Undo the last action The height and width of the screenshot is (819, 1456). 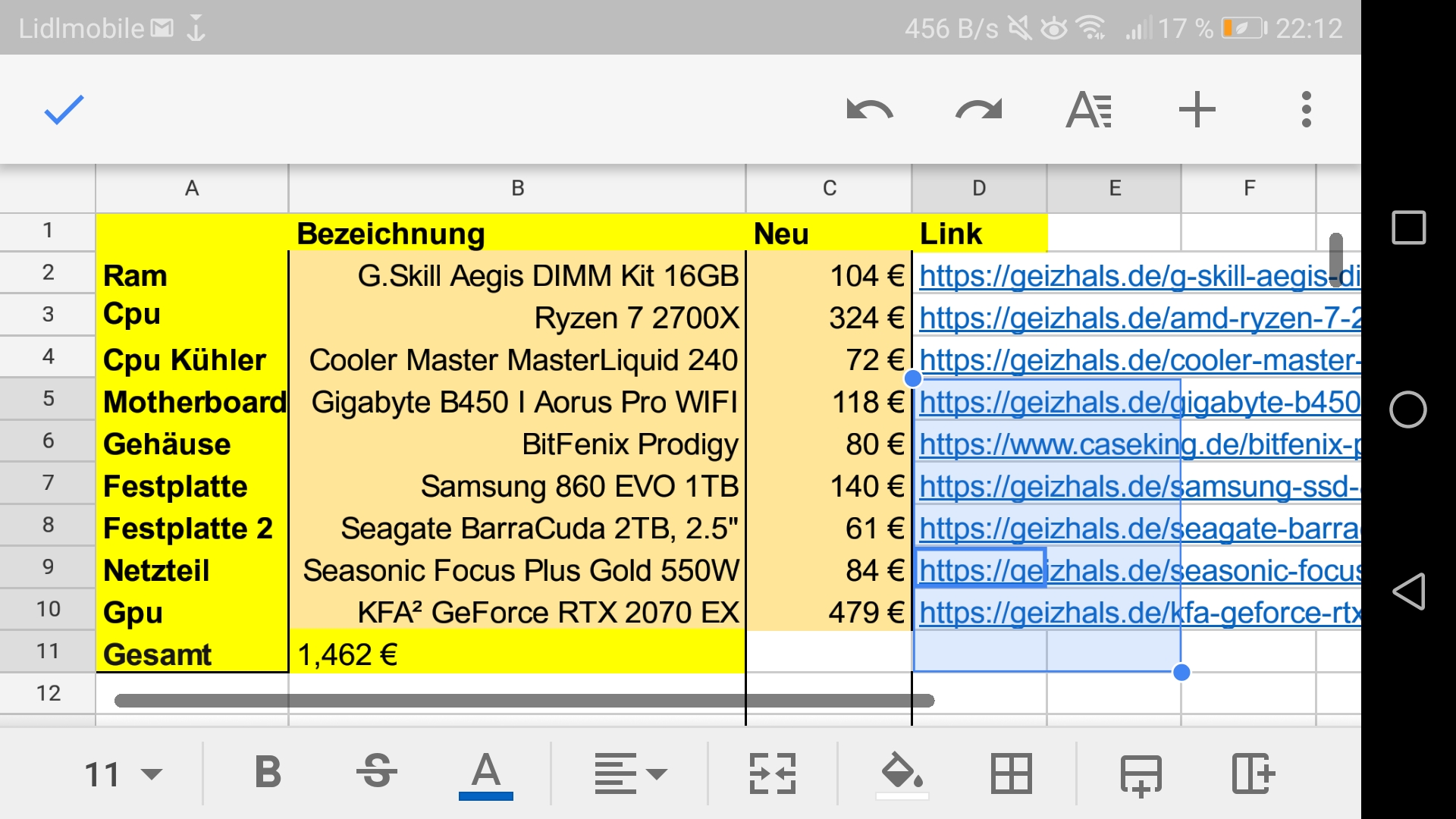point(869,110)
